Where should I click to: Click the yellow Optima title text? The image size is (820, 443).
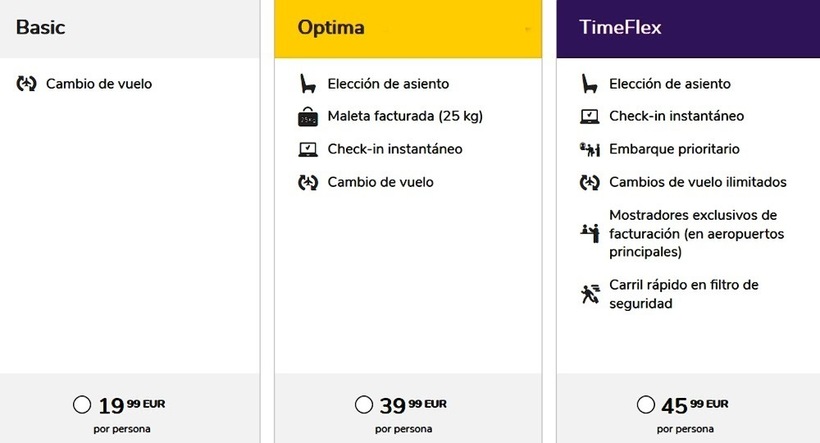pos(331,28)
